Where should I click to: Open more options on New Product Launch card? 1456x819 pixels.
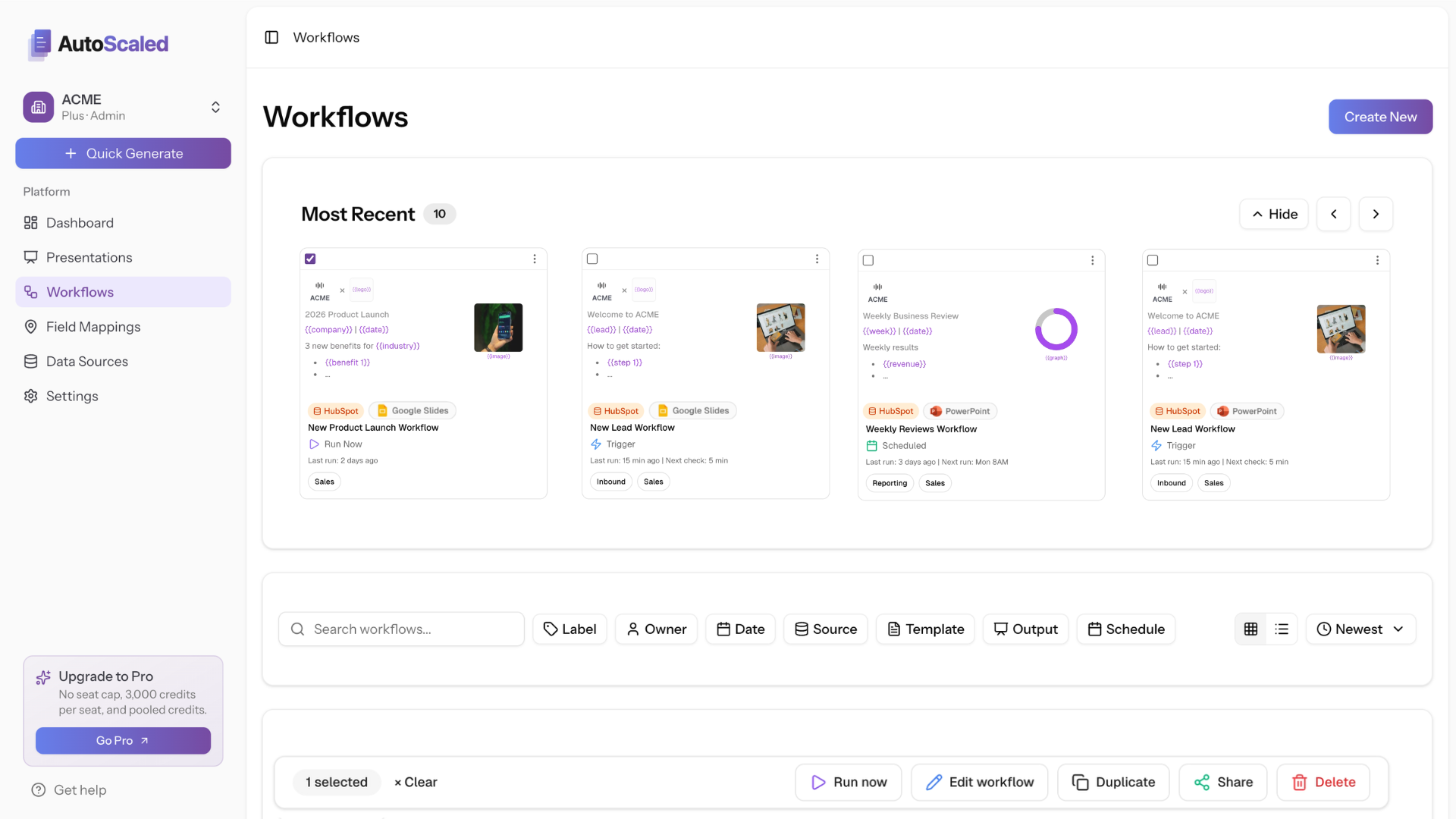tap(535, 259)
